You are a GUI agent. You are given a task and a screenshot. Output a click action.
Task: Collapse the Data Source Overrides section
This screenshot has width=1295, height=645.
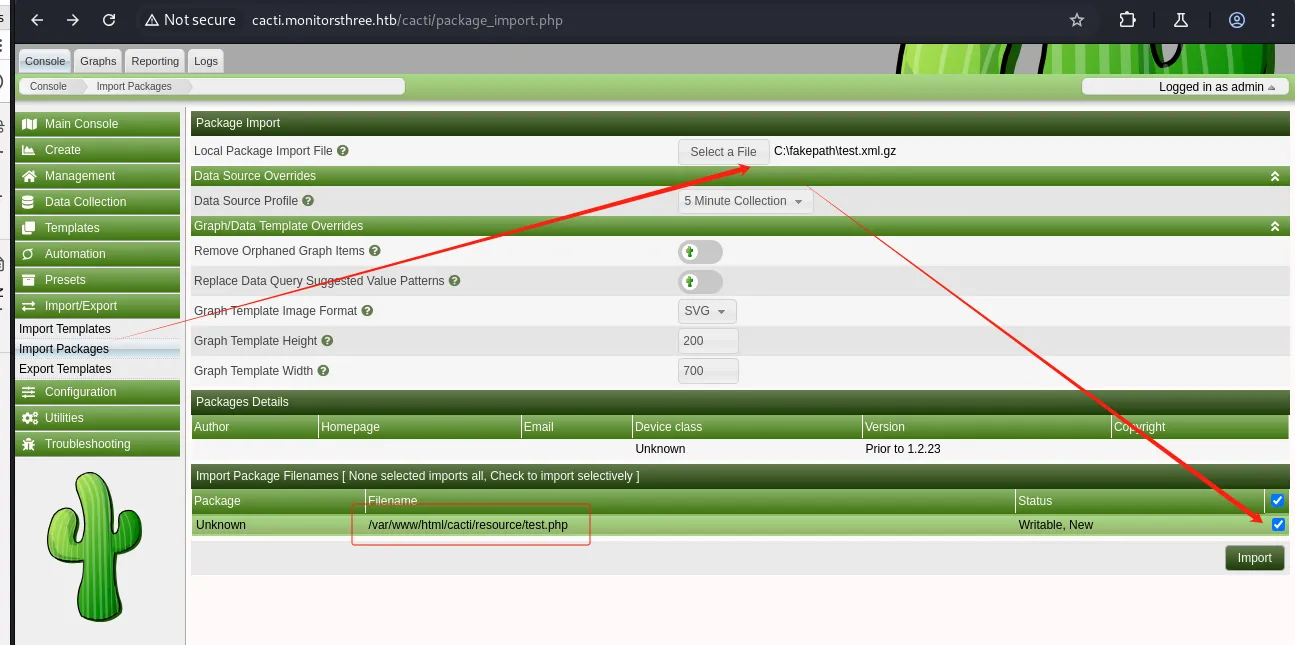click(x=1275, y=176)
